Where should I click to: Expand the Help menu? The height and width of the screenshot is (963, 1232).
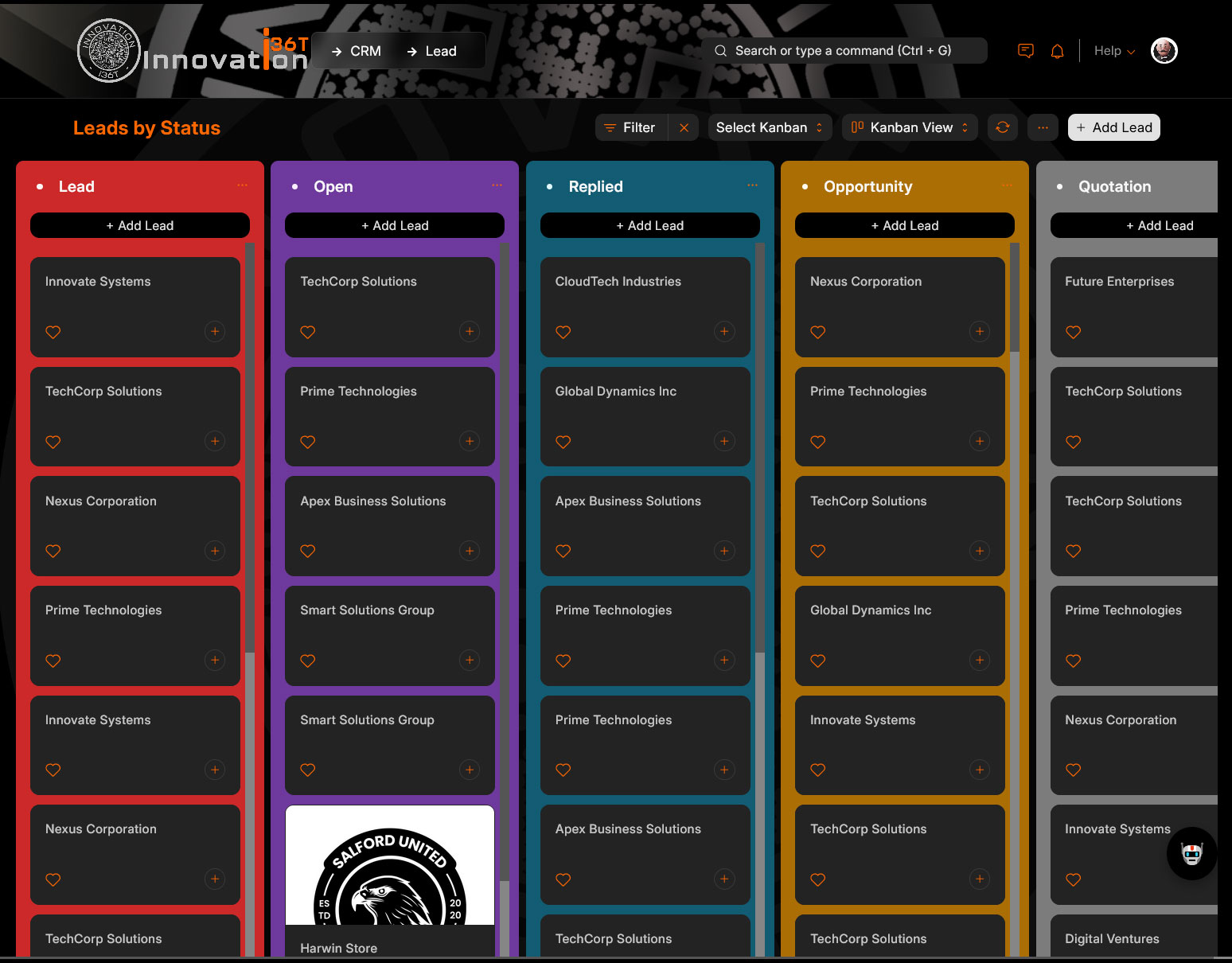[1114, 51]
